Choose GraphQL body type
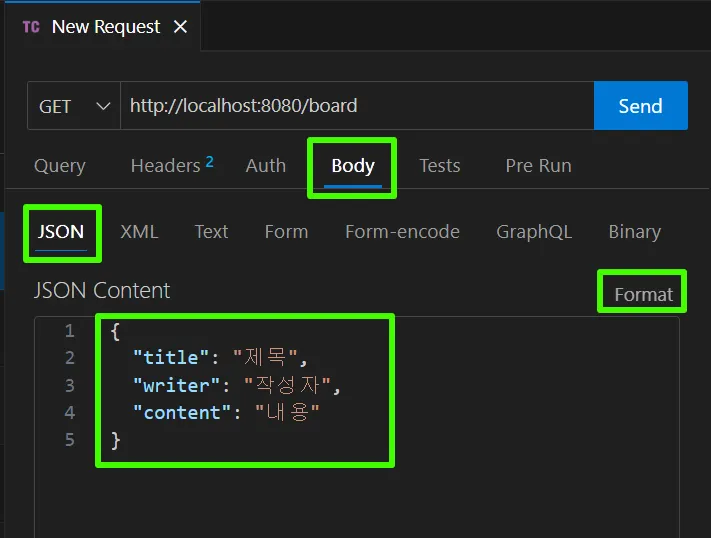 [x=534, y=232]
